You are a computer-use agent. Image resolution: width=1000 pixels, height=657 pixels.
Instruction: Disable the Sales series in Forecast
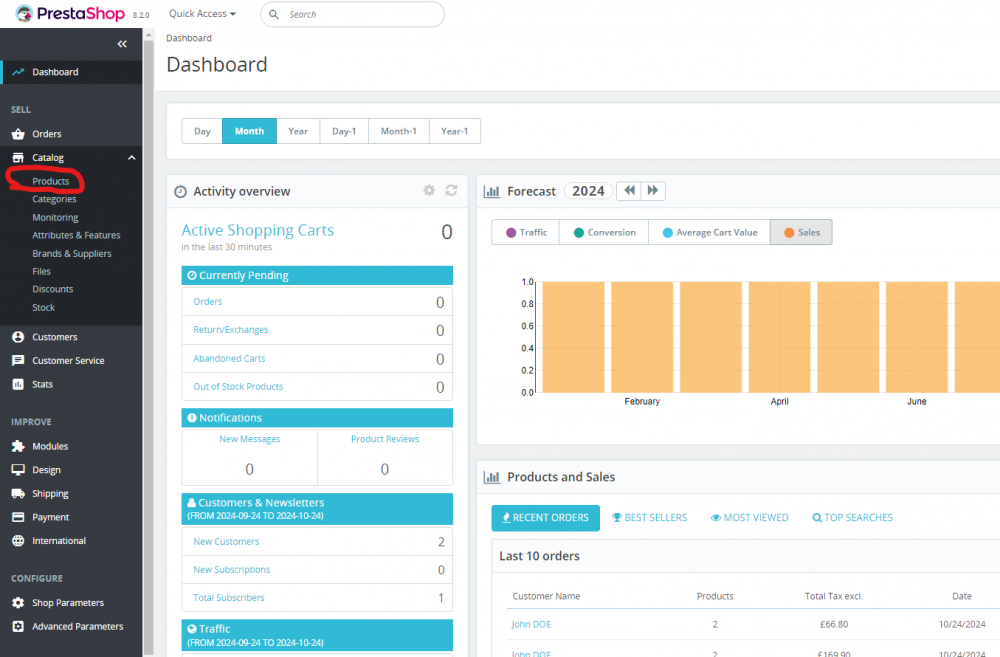coord(800,231)
